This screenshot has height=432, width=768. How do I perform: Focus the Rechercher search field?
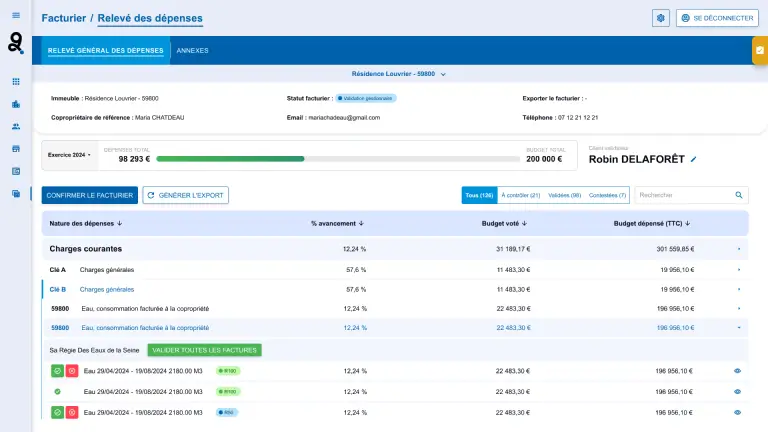(x=692, y=195)
